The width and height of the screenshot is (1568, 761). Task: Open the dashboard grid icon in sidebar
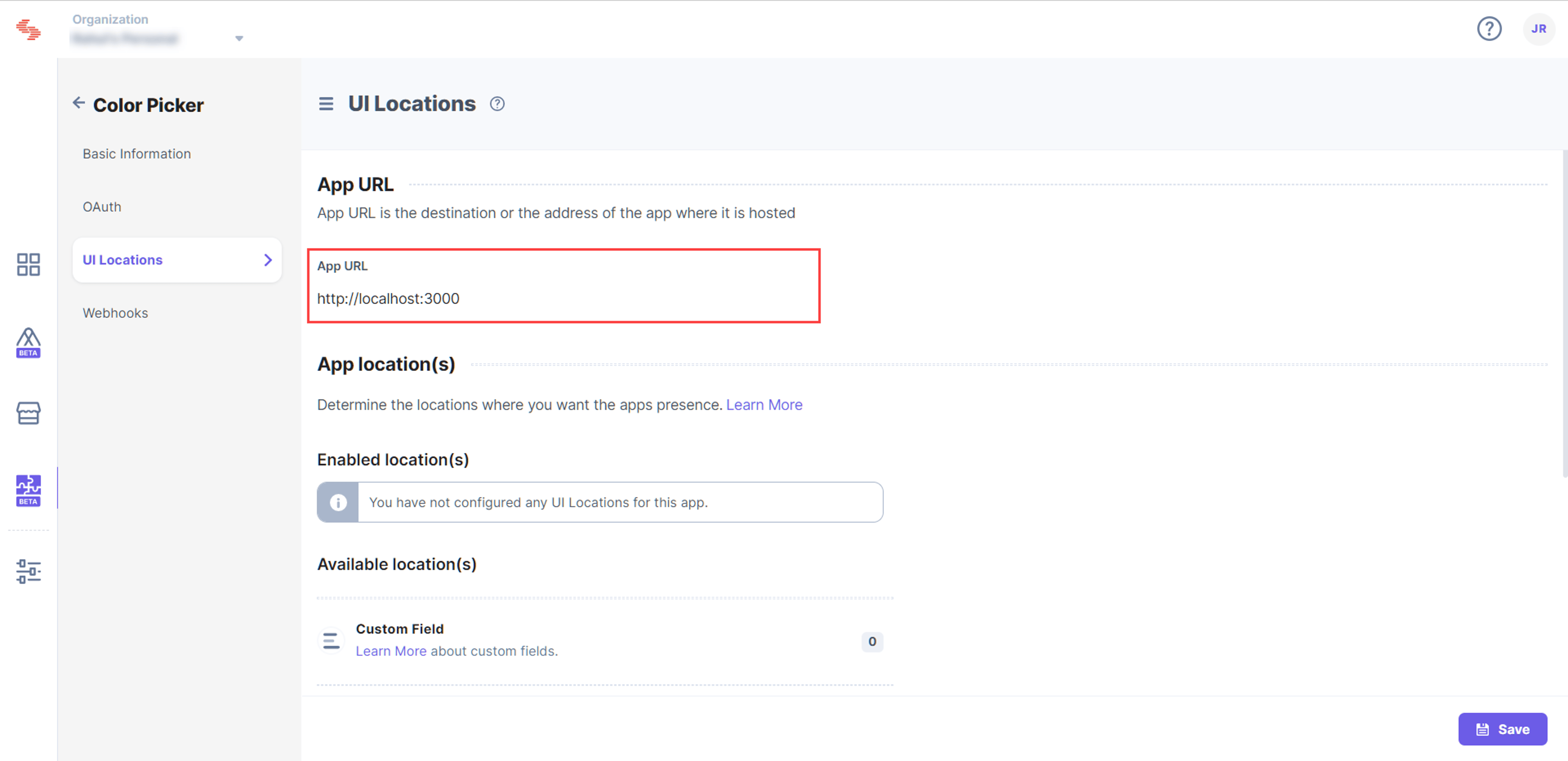point(28,264)
